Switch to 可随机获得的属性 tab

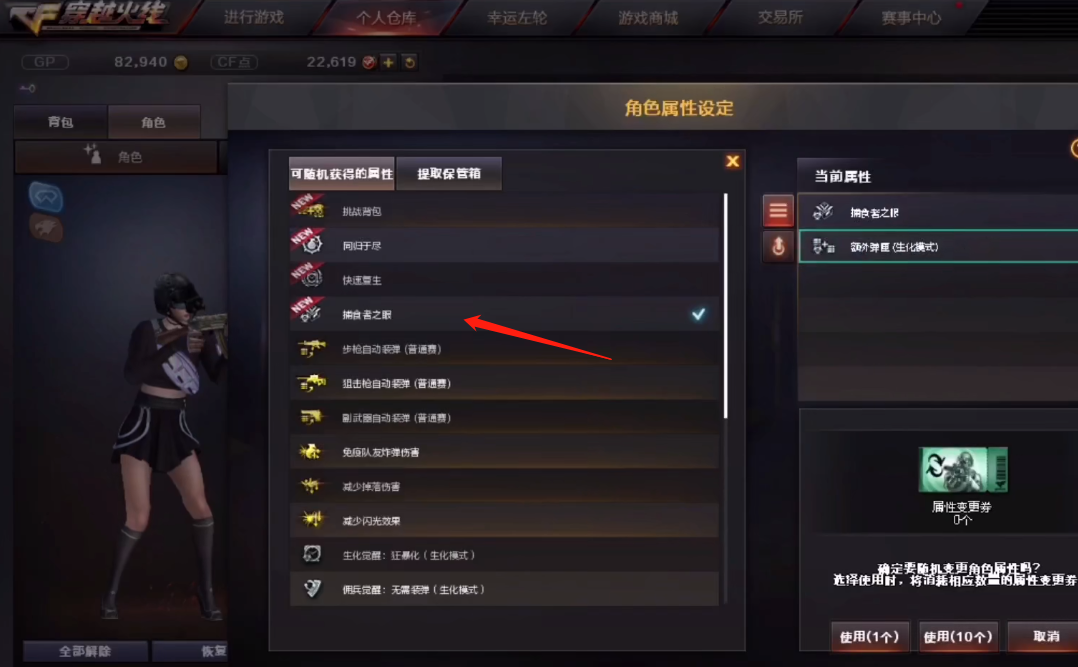[x=342, y=173]
